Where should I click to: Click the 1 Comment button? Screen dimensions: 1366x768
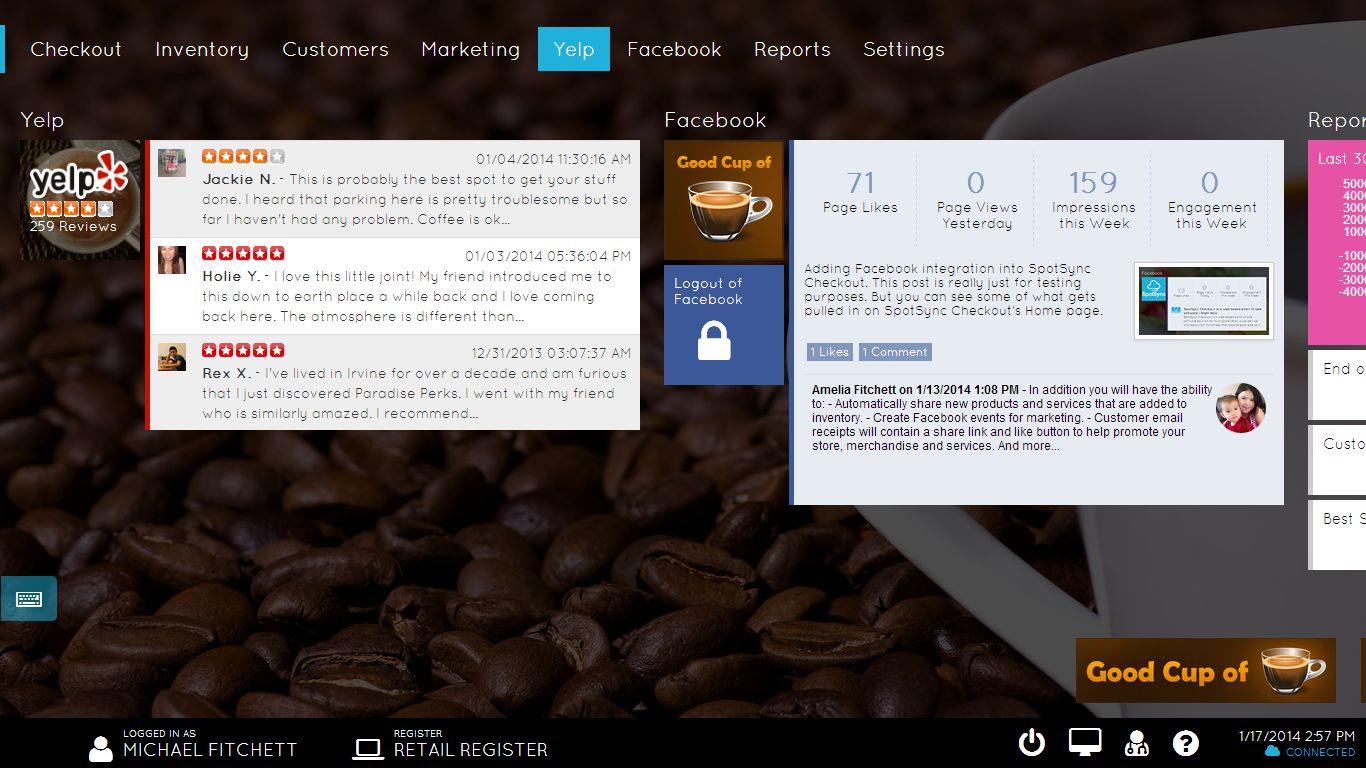pos(895,352)
